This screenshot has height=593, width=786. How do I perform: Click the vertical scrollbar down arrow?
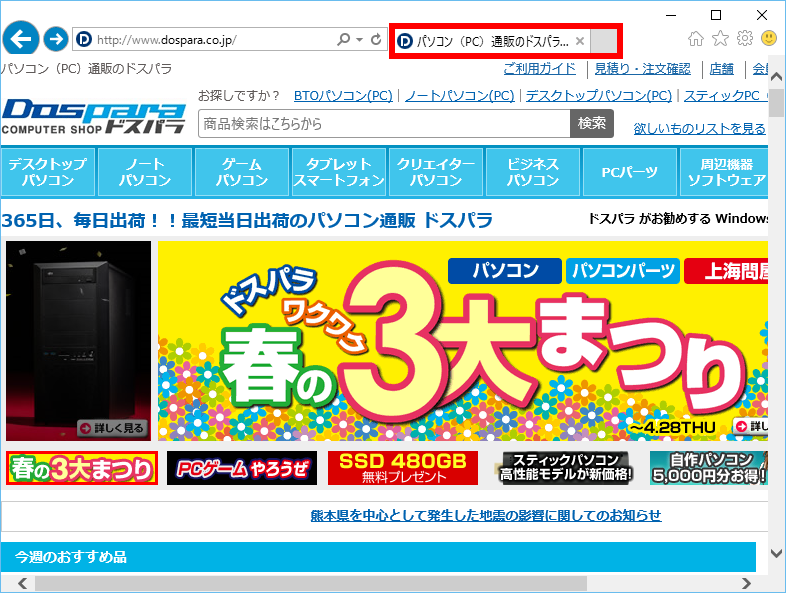776,553
